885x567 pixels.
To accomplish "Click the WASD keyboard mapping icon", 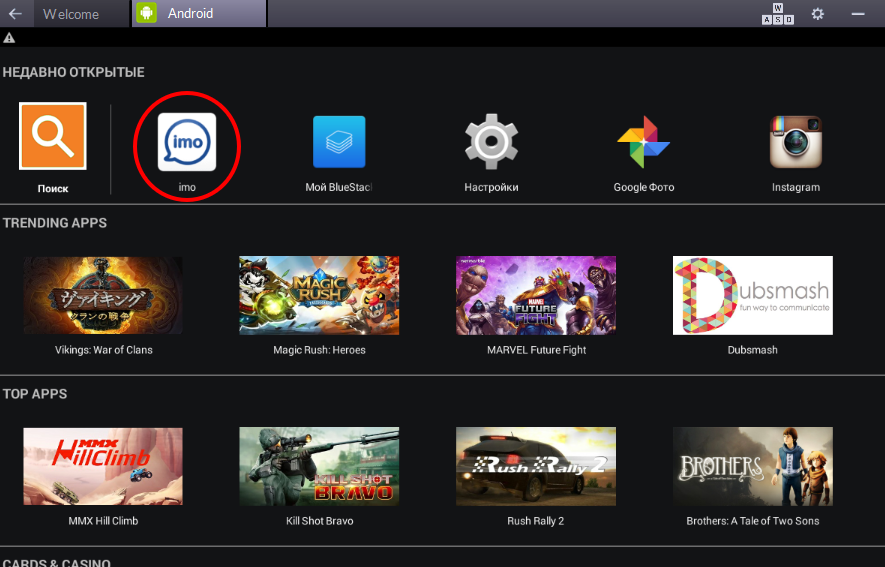I will click(778, 13).
